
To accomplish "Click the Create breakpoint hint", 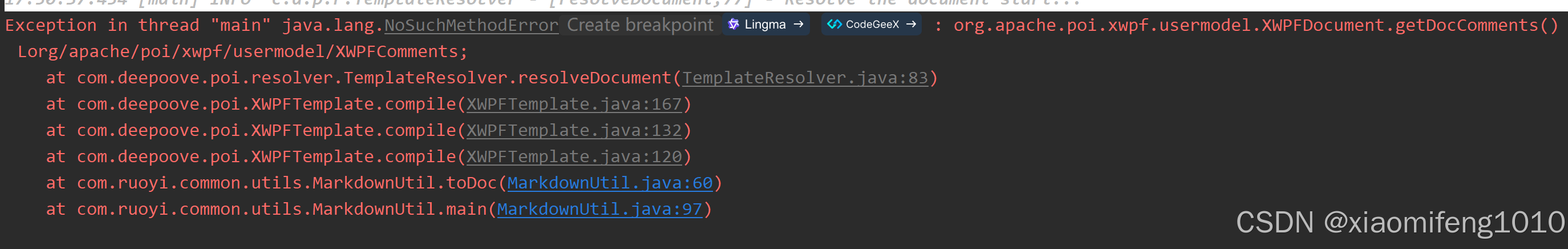I will coord(640,25).
